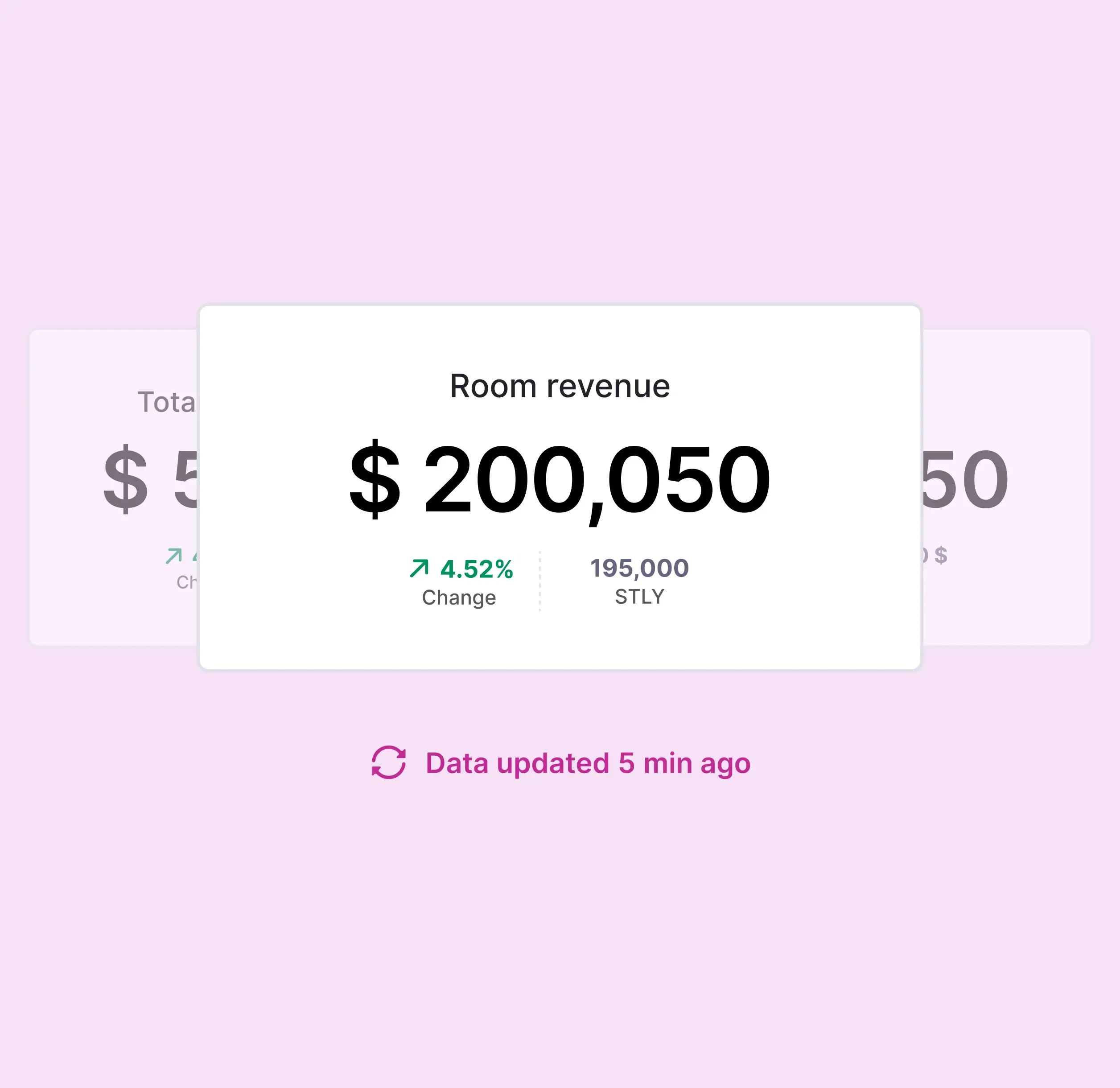Select the "Room revenue" card title

(x=560, y=386)
